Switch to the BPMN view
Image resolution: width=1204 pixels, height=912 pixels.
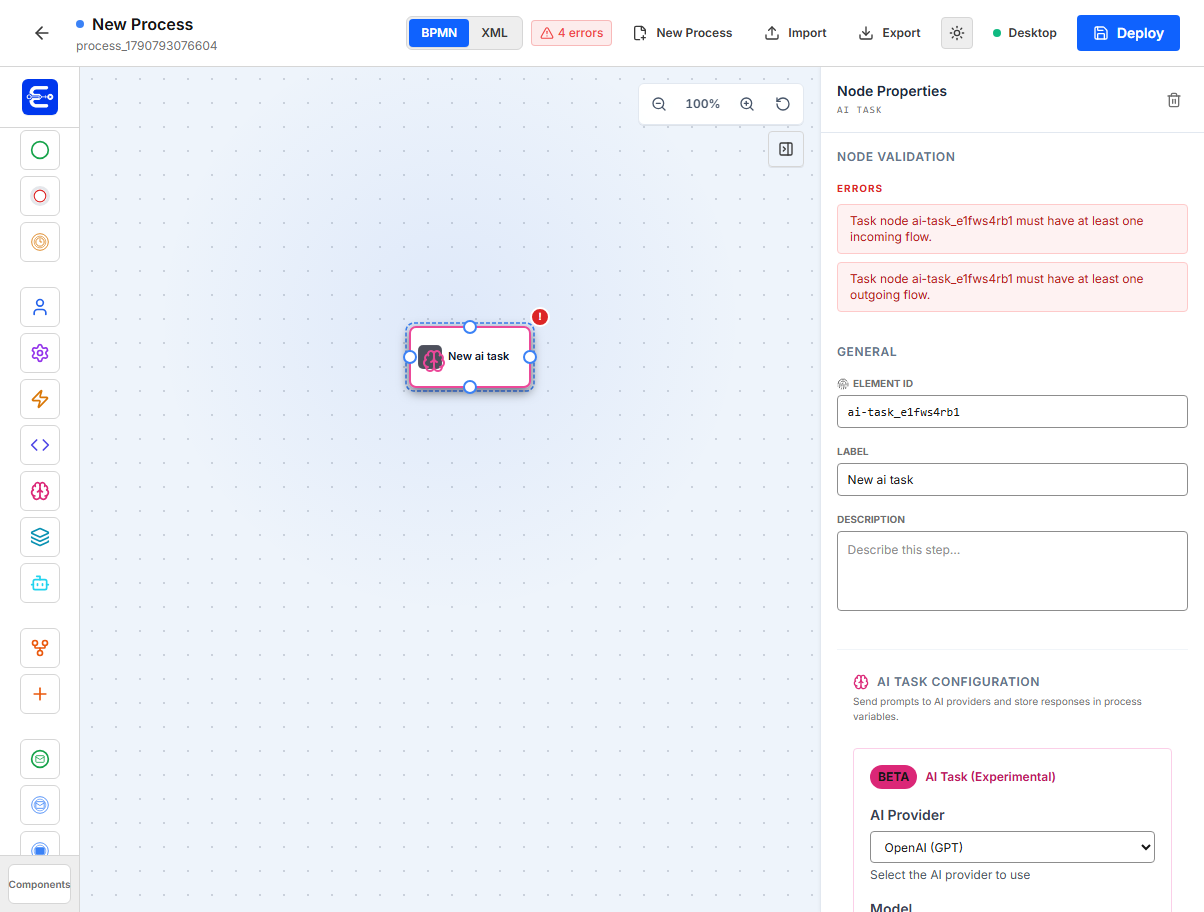tap(439, 33)
